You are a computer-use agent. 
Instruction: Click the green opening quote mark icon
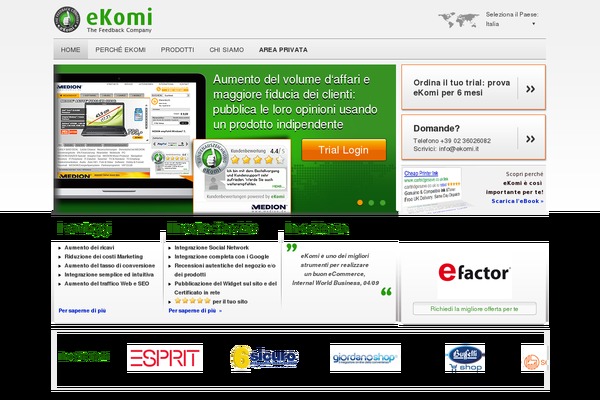[x=292, y=247]
